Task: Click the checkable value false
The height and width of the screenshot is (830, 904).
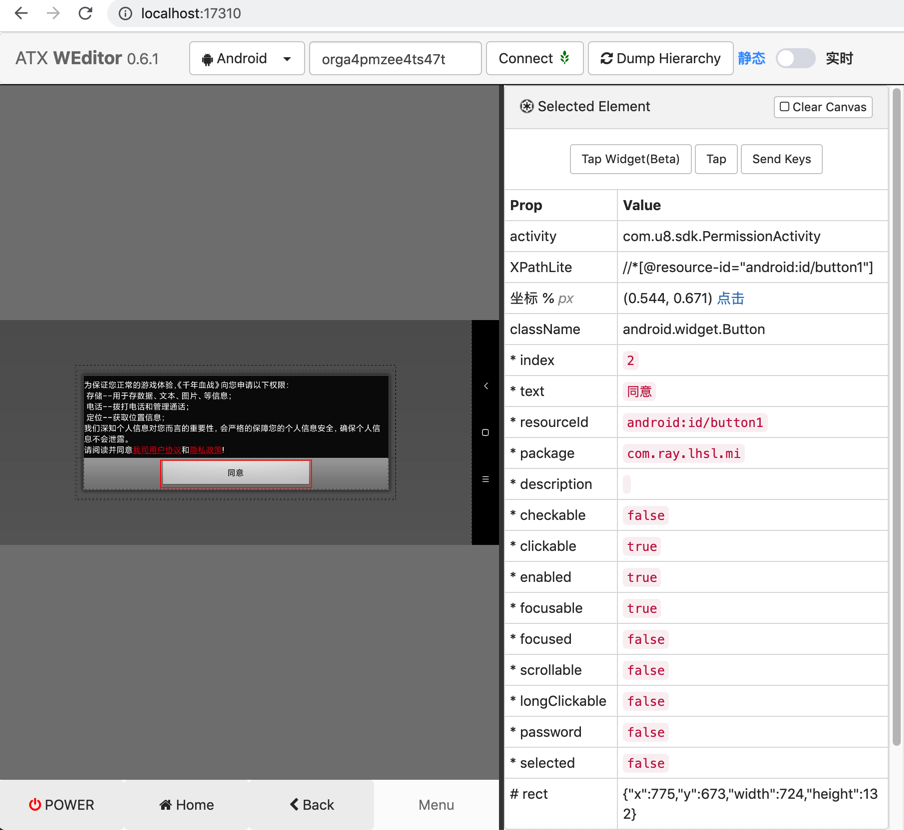Action: coord(646,515)
